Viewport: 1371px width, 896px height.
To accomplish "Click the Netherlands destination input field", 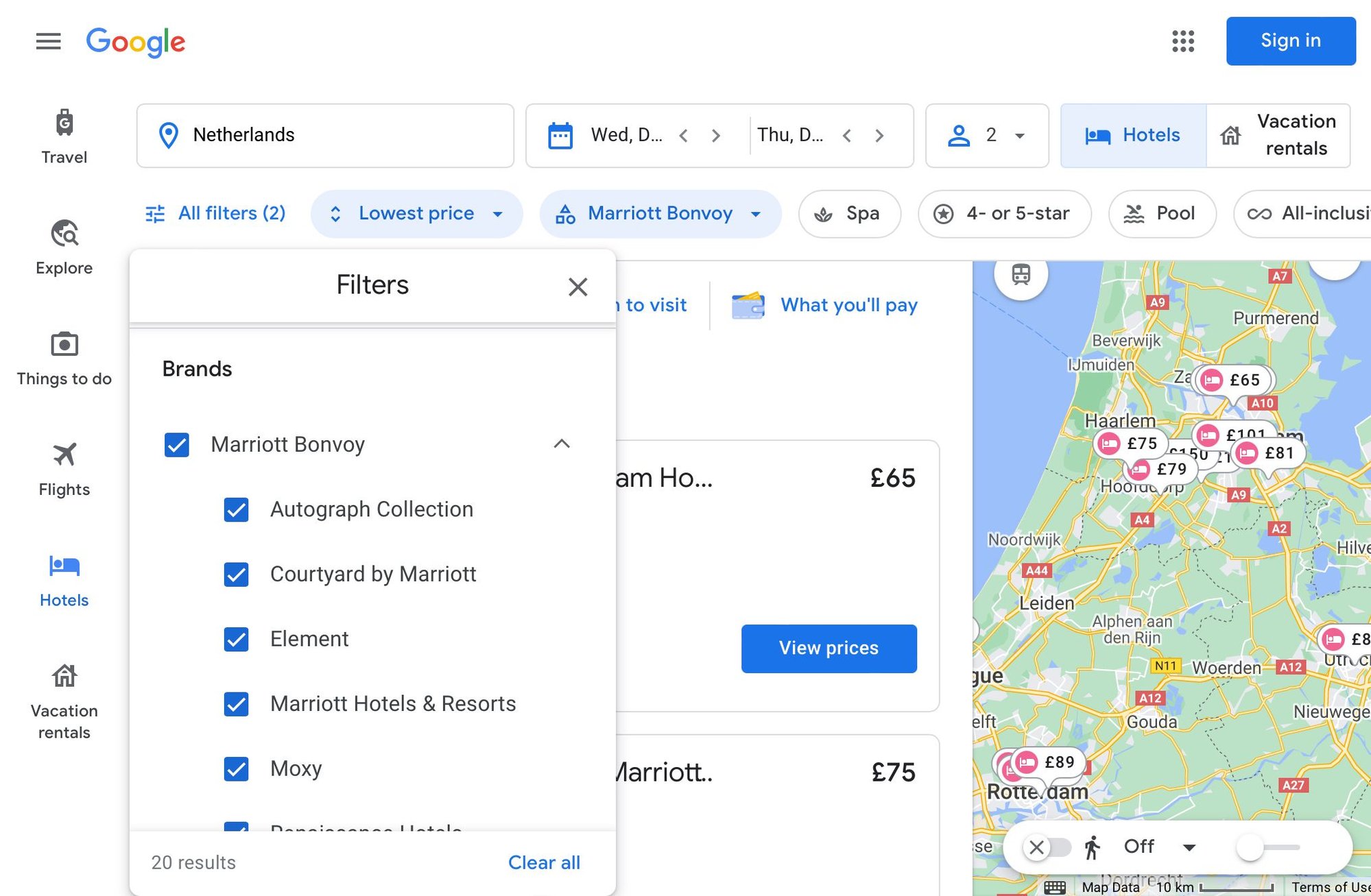I will click(x=325, y=135).
